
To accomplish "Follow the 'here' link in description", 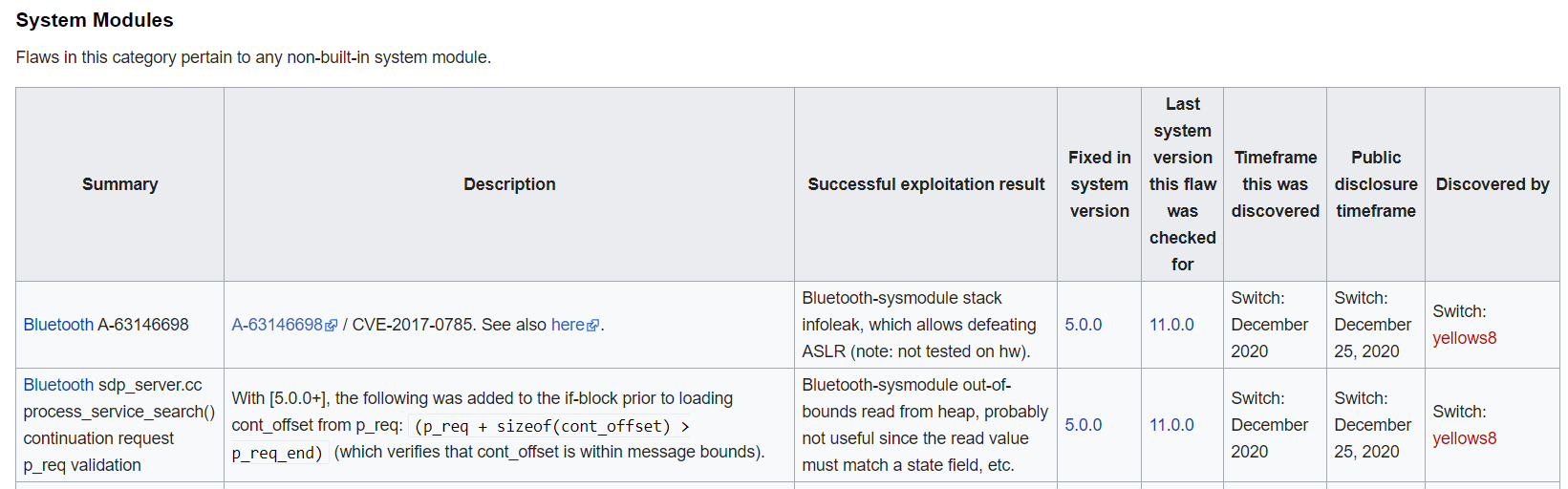I will coord(568,325).
